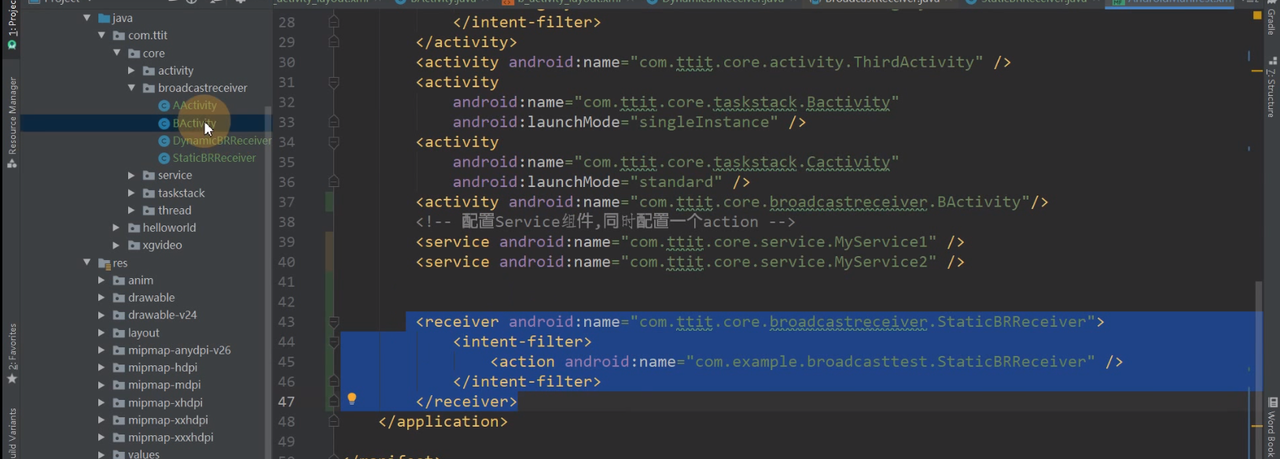Select the layout folder row
The width and height of the screenshot is (1280, 459).
click(x=146, y=333)
